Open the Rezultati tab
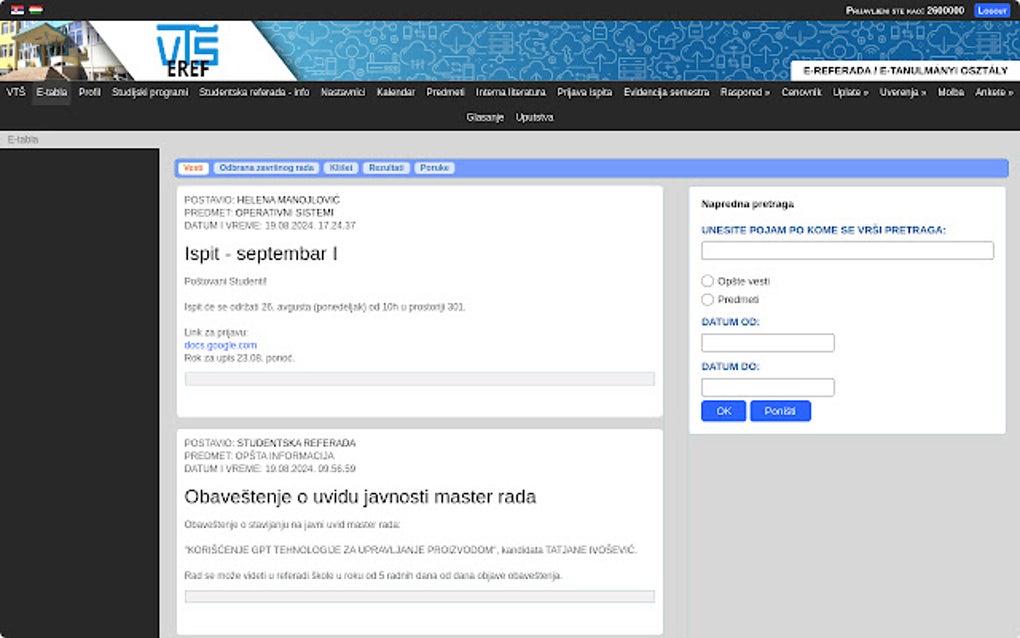 click(385, 167)
